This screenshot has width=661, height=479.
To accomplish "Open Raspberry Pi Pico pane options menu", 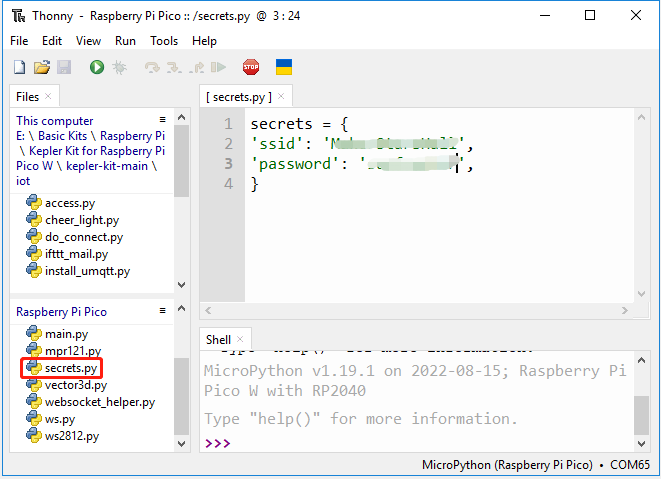I will pyautogui.click(x=162, y=310).
